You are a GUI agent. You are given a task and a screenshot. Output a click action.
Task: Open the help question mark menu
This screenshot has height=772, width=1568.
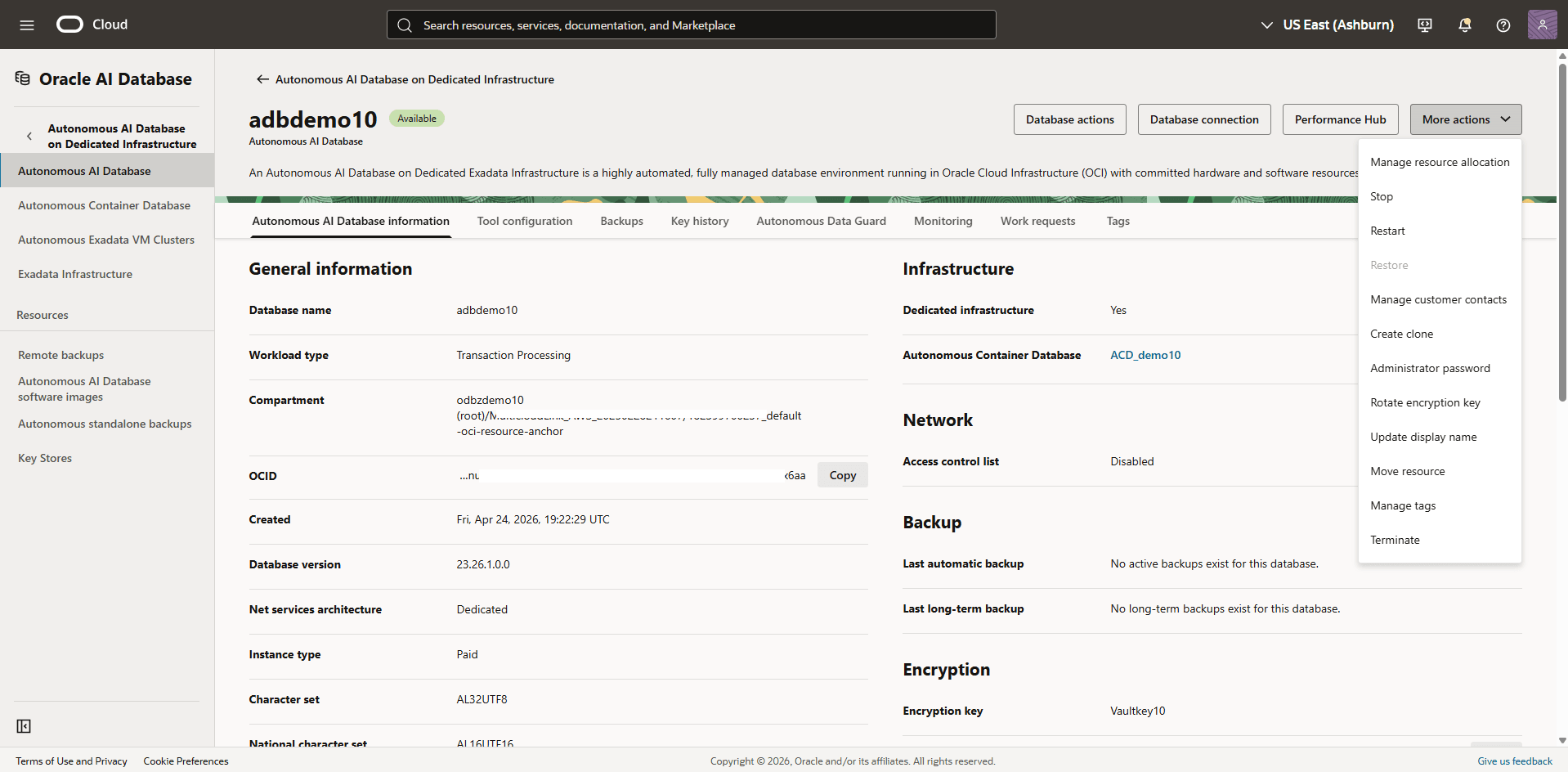[1503, 25]
